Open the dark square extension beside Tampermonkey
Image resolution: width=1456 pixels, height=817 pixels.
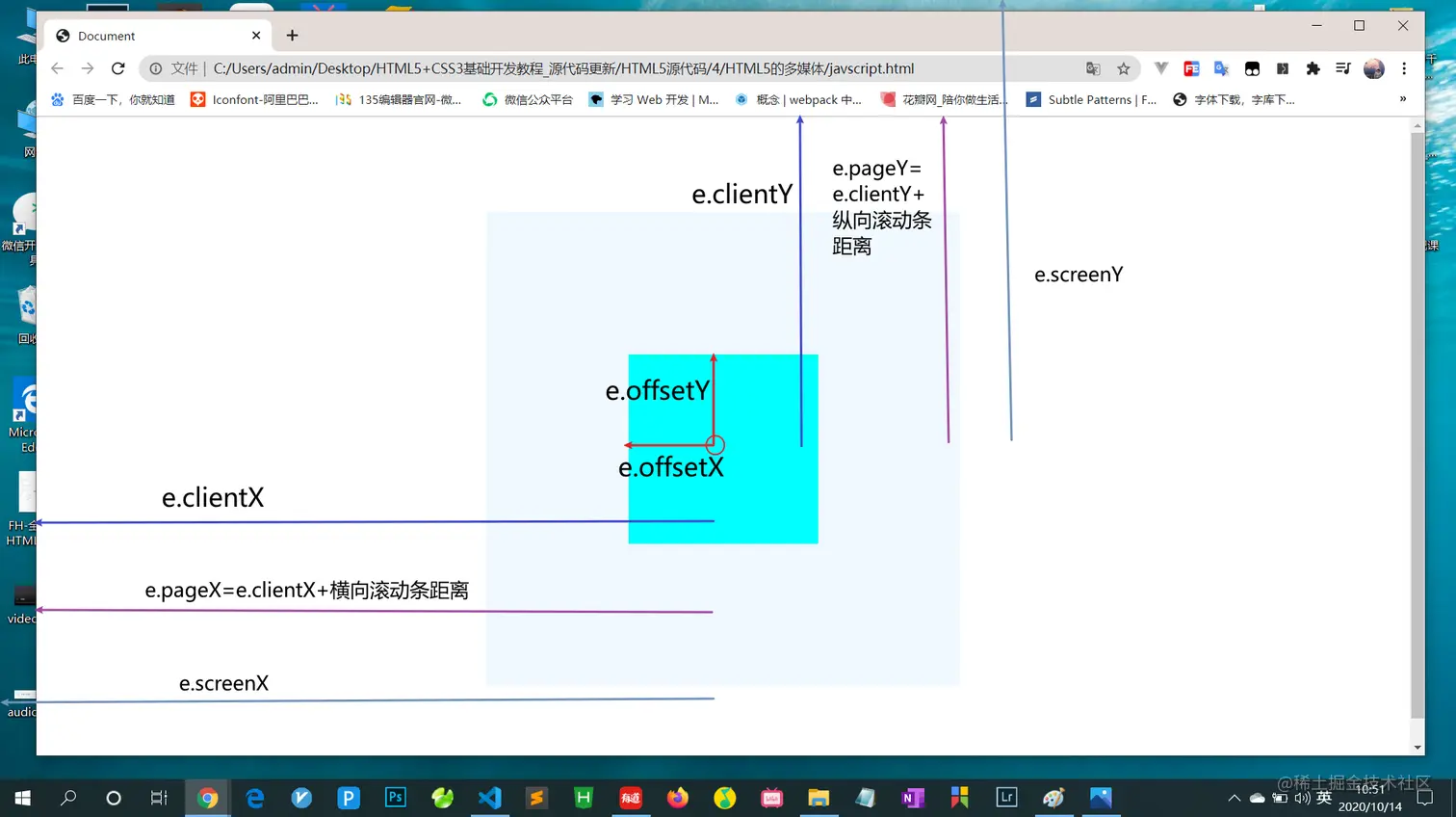click(x=1283, y=68)
